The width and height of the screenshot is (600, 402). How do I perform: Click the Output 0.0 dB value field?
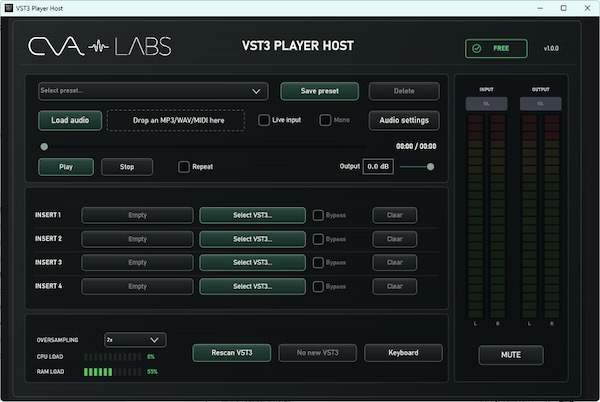coord(378,166)
